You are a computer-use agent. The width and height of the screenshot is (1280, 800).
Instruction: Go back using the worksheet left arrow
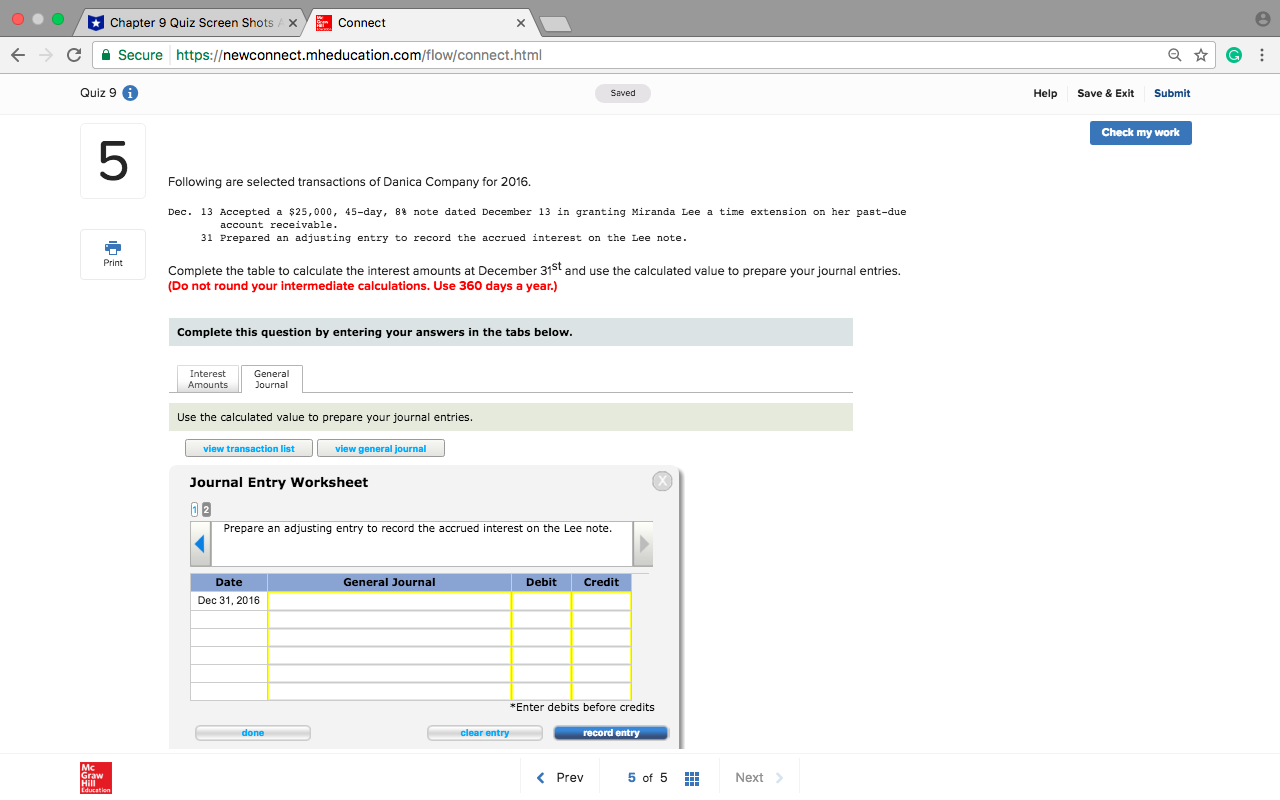(x=199, y=543)
